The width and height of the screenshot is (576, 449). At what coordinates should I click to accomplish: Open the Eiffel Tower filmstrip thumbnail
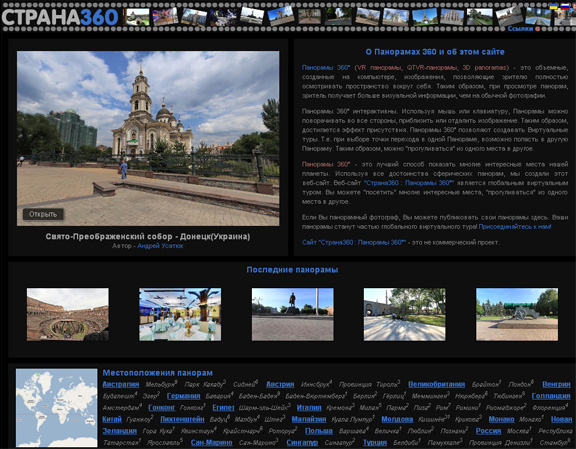click(x=425, y=17)
